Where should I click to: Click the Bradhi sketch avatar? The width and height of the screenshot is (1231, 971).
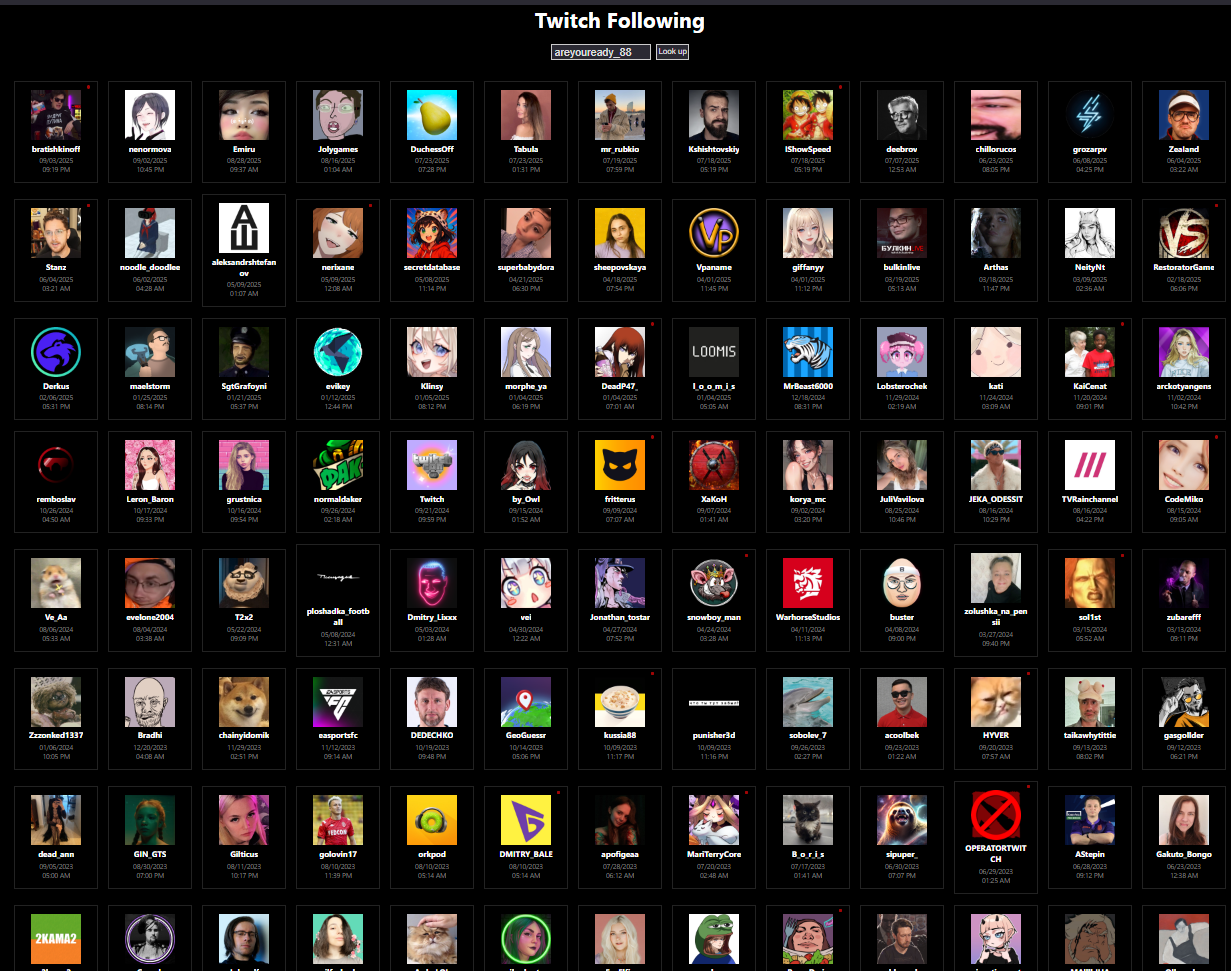coord(150,702)
